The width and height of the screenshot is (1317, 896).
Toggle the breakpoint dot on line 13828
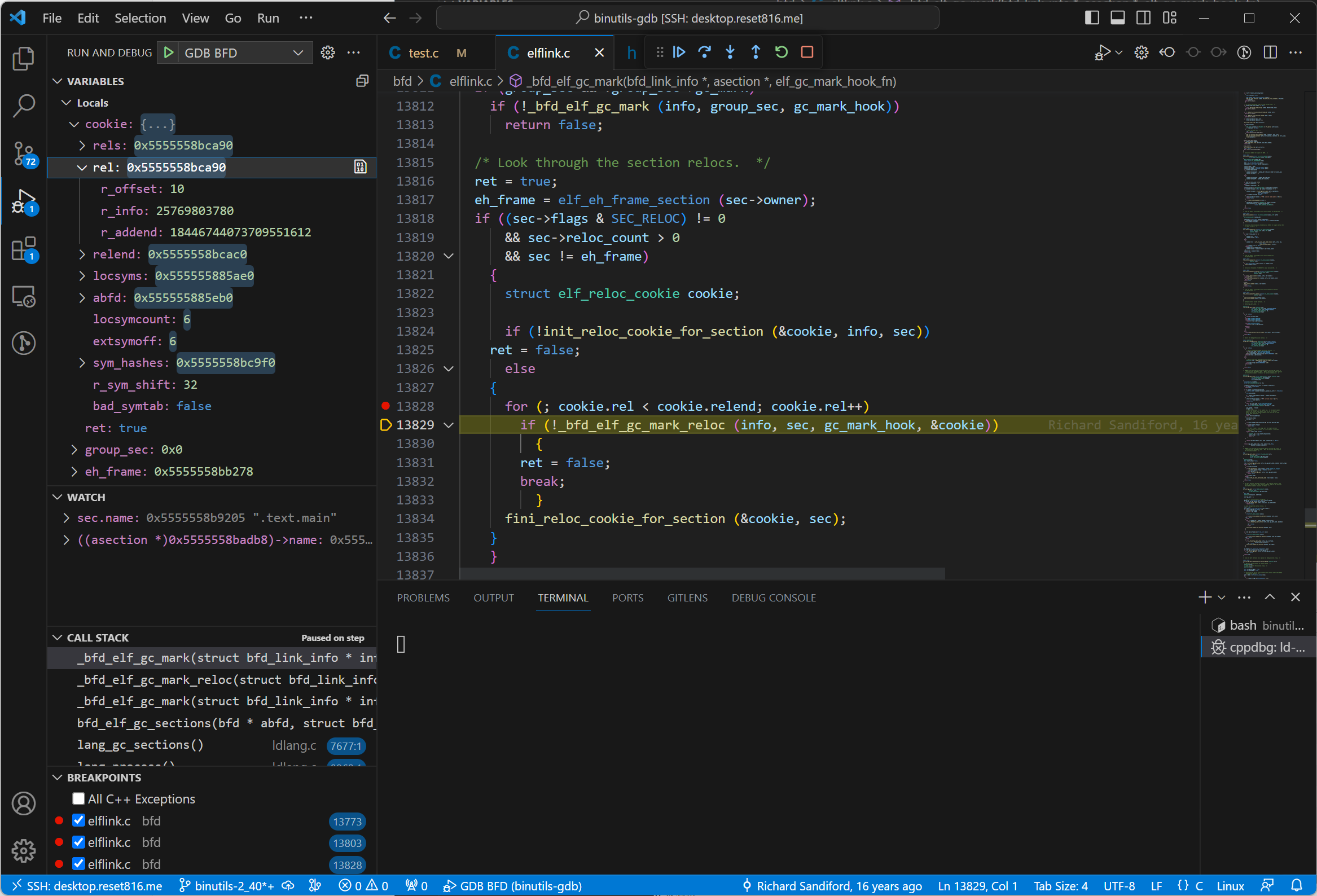coord(385,406)
